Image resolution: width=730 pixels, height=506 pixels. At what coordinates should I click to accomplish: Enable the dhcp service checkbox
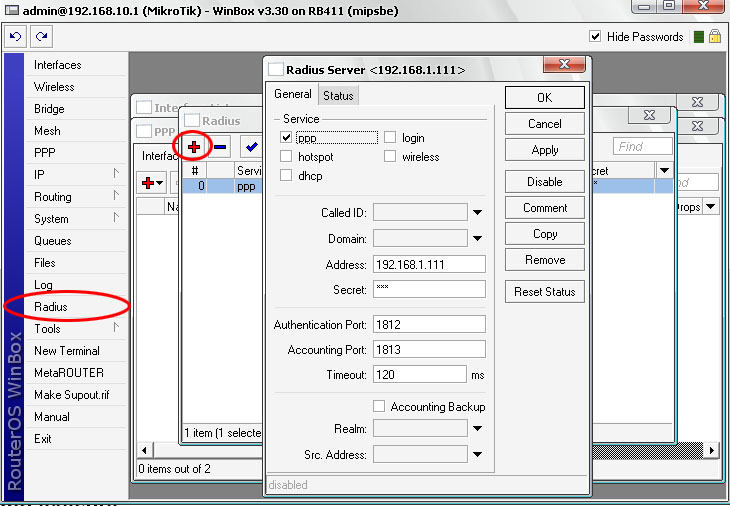pyautogui.click(x=286, y=175)
